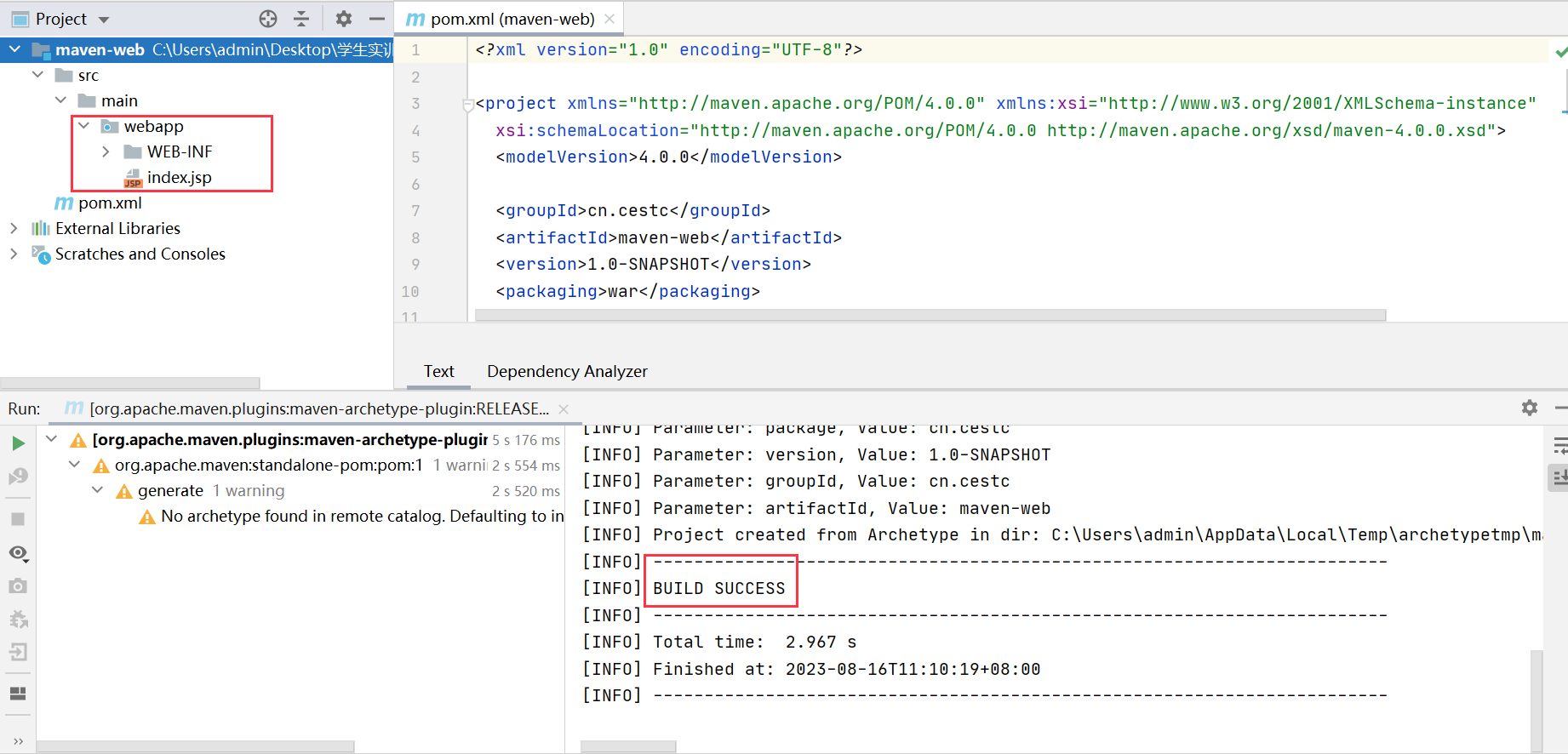Click the JSP file icon of index.jsp
Image resolution: width=1568 pixels, height=754 pixels.
(x=133, y=178)
